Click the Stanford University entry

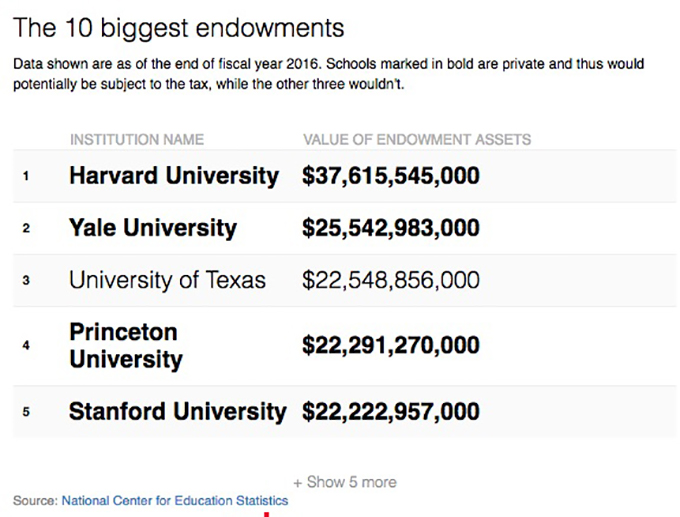coord(177,411)
